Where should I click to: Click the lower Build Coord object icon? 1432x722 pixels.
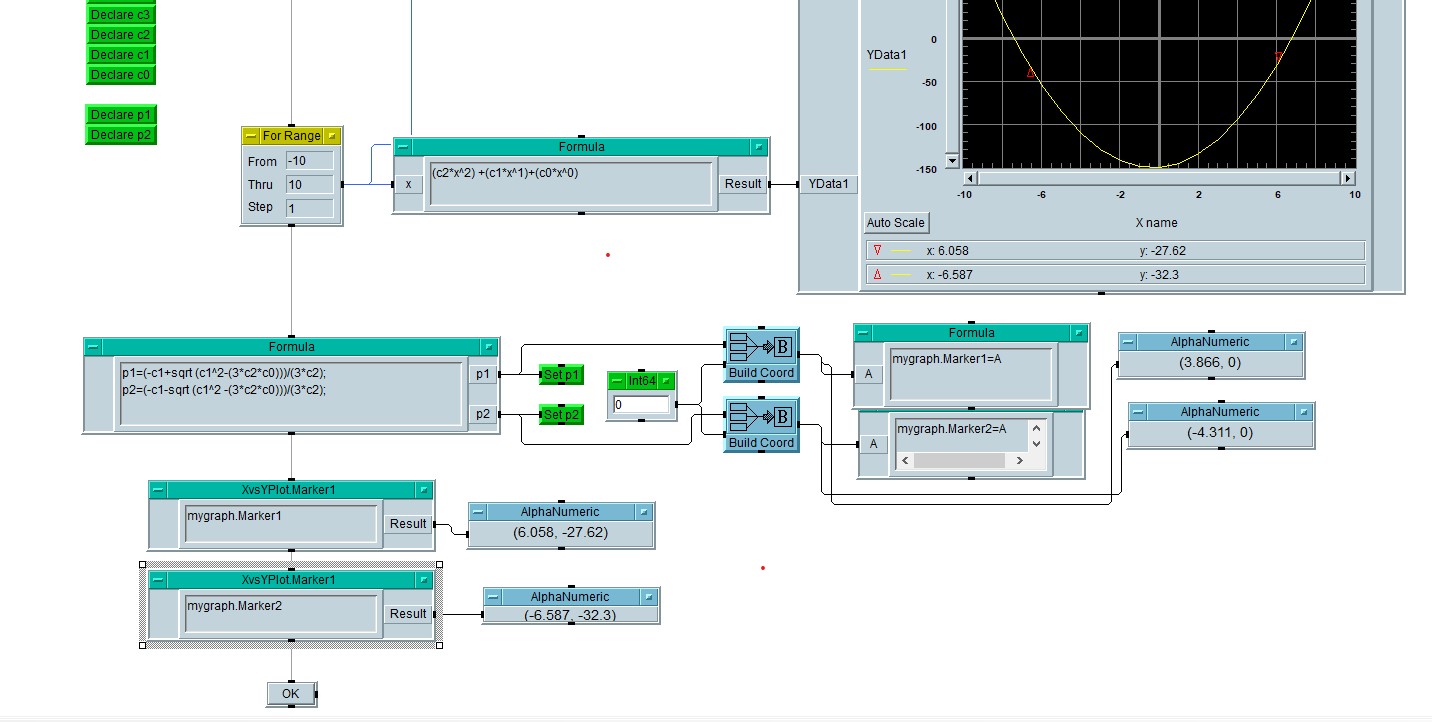click(761, 418)
